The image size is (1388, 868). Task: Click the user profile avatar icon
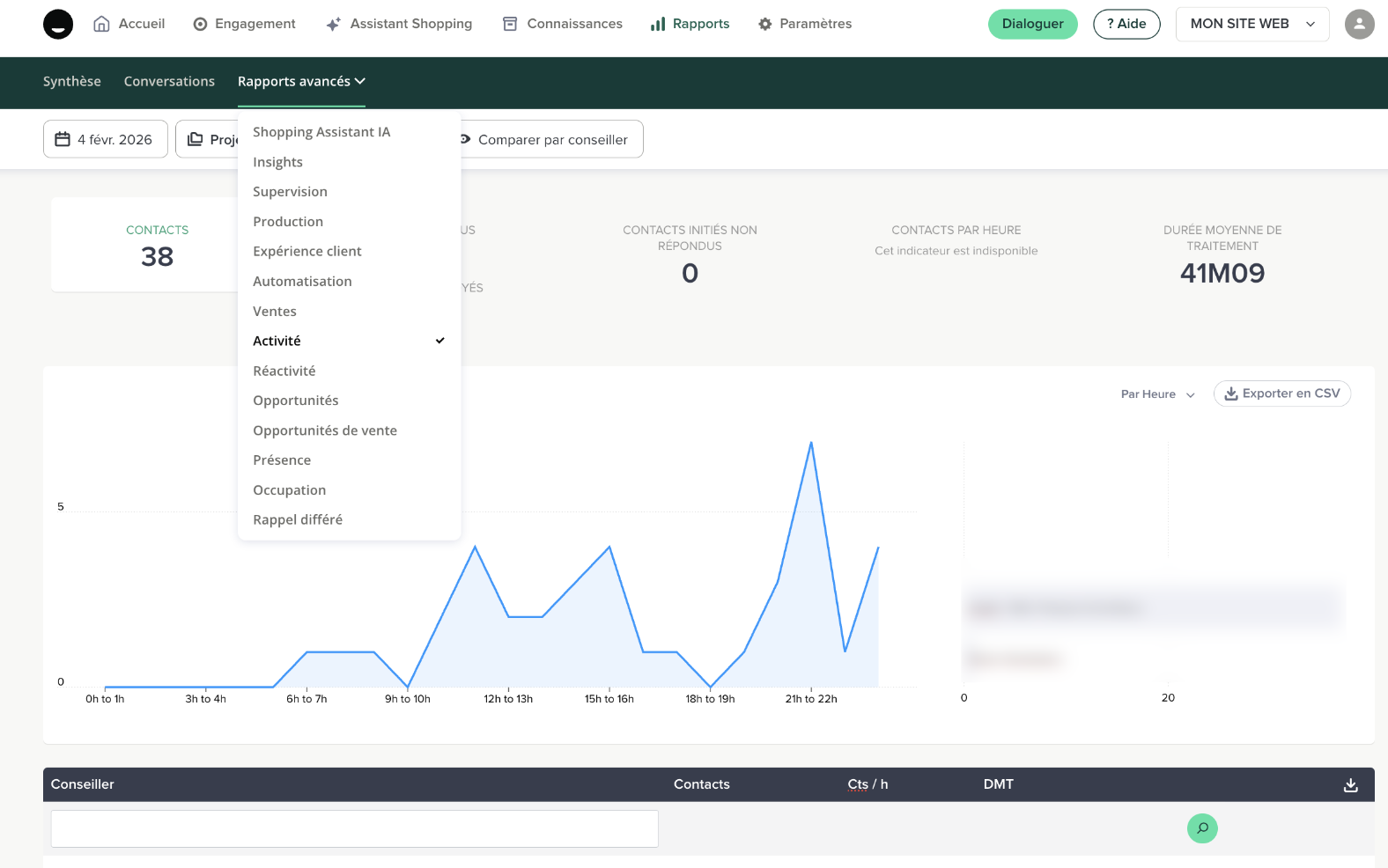[x=1359, y=24]
